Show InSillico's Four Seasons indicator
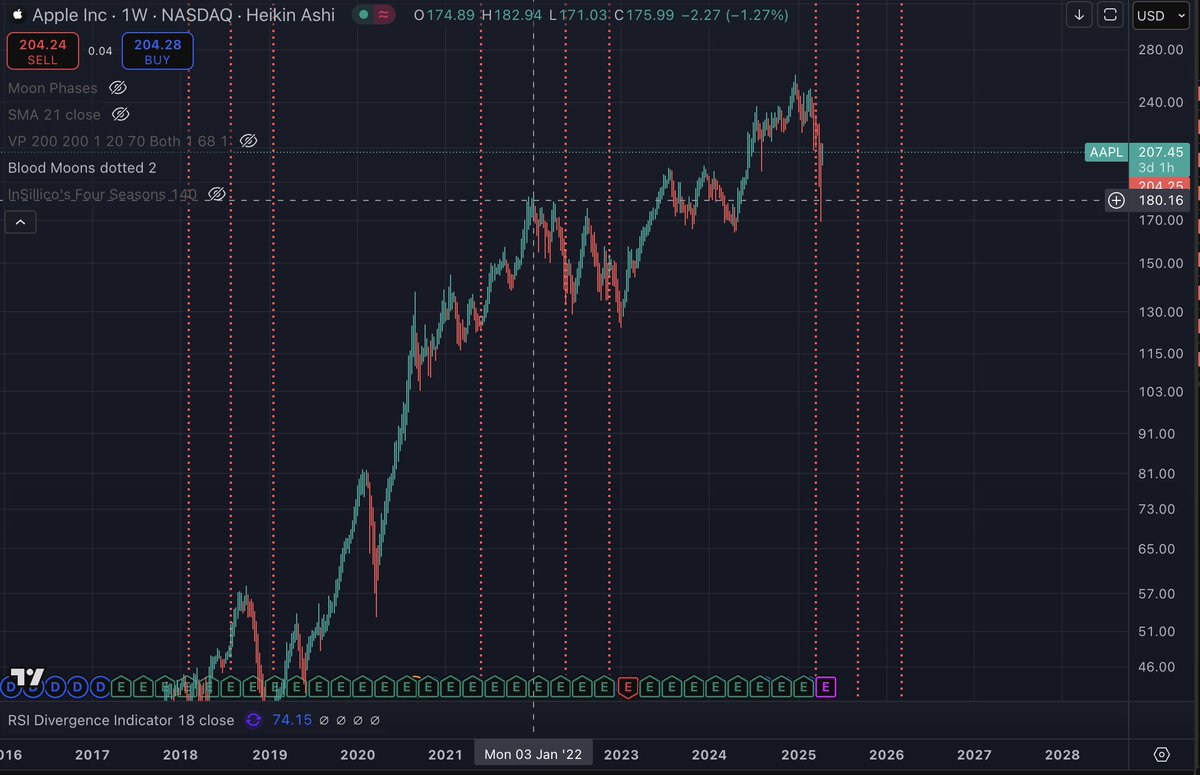Viewport: 1200px width, 775px height. click(x=216, y=194)
